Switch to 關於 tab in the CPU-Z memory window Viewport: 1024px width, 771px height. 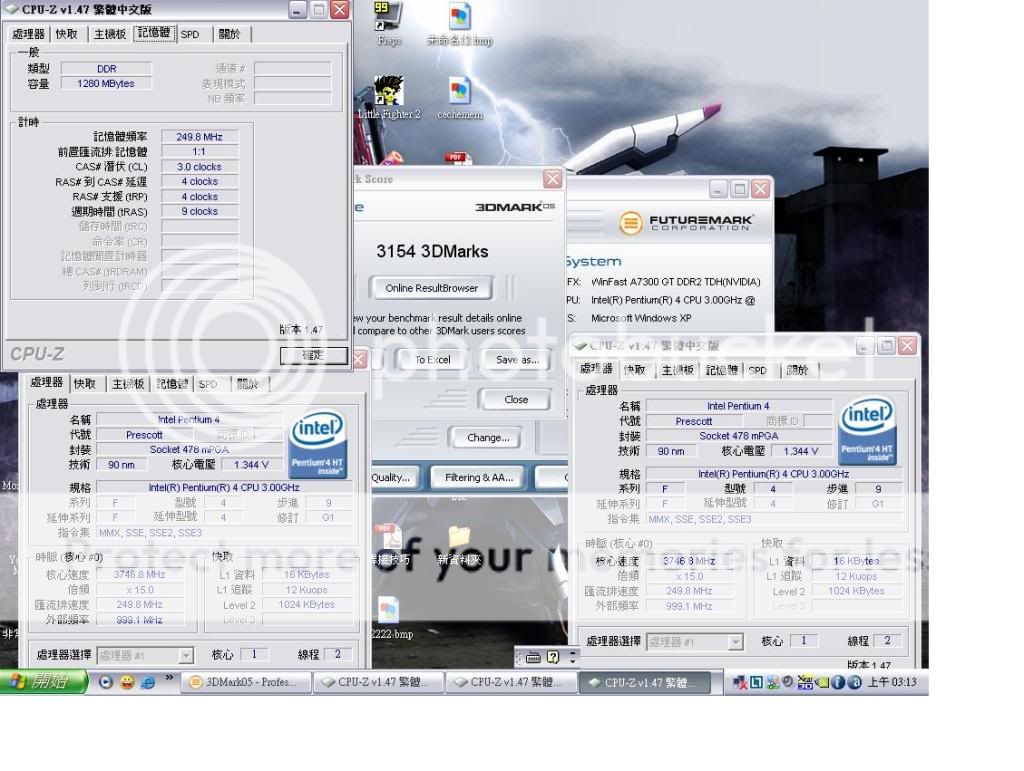(229, 34)
